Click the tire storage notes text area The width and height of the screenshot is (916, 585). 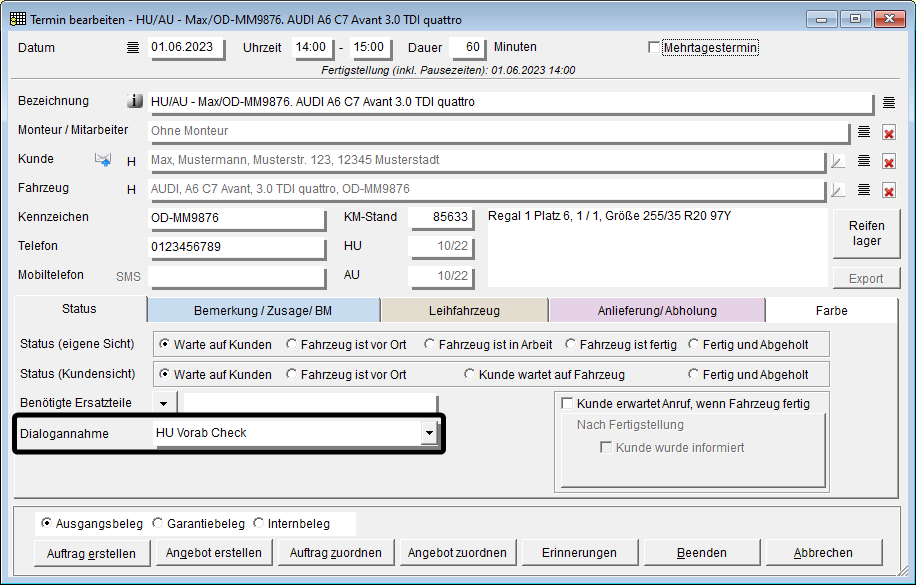tap(657, 247)
